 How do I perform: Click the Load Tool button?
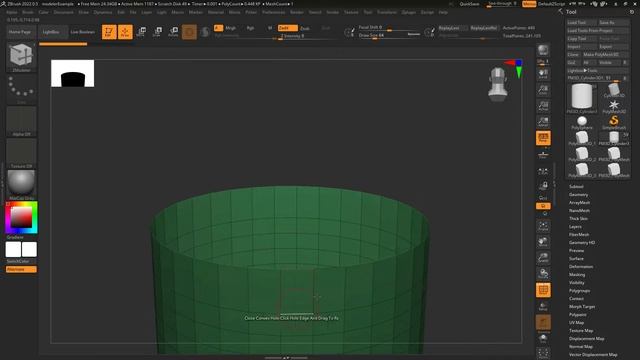click(582, 22)
